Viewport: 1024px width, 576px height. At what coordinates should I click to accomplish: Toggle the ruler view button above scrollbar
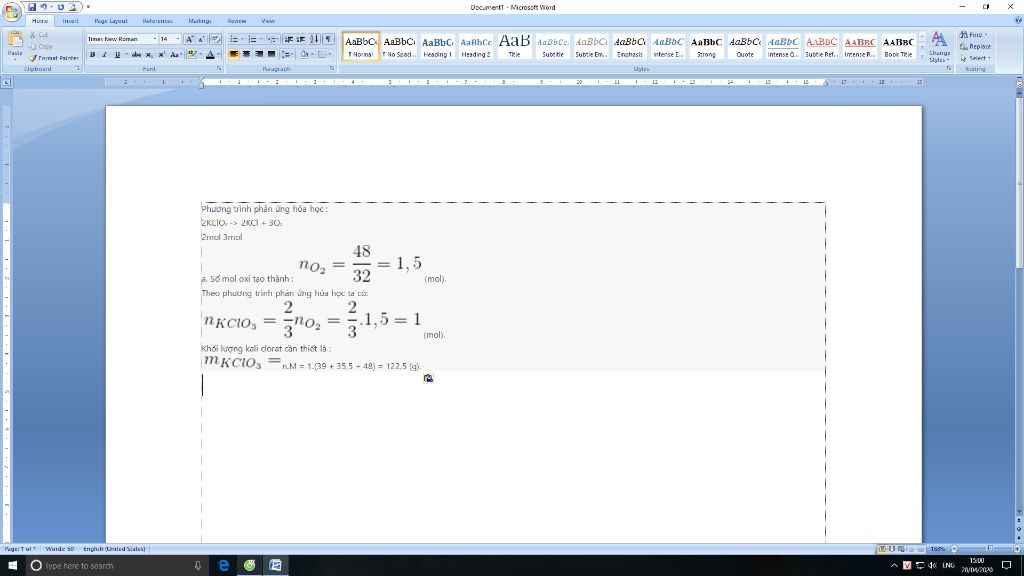click(x=1019, y=82)
